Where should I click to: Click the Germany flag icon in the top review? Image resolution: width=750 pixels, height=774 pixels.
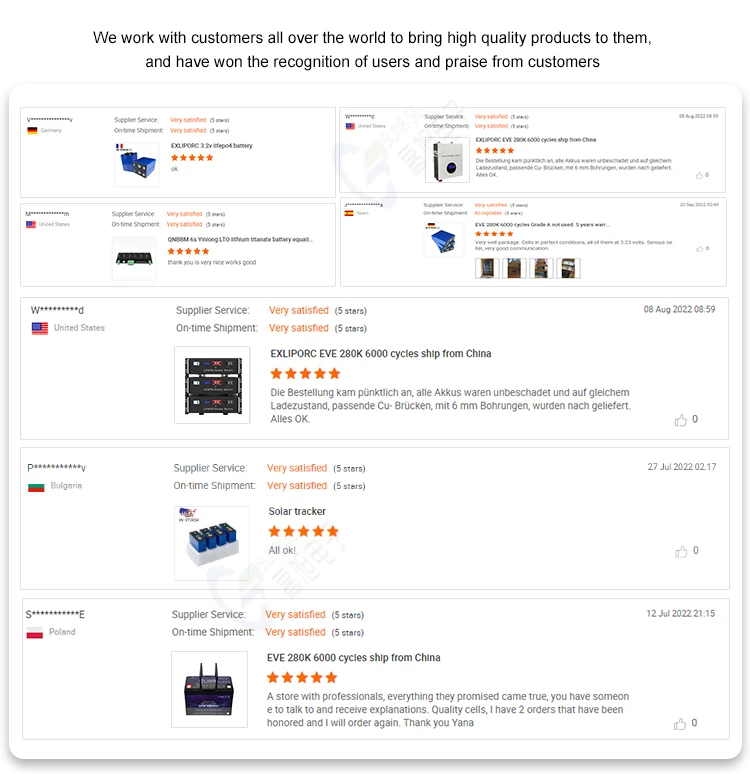tap(33, 131)
